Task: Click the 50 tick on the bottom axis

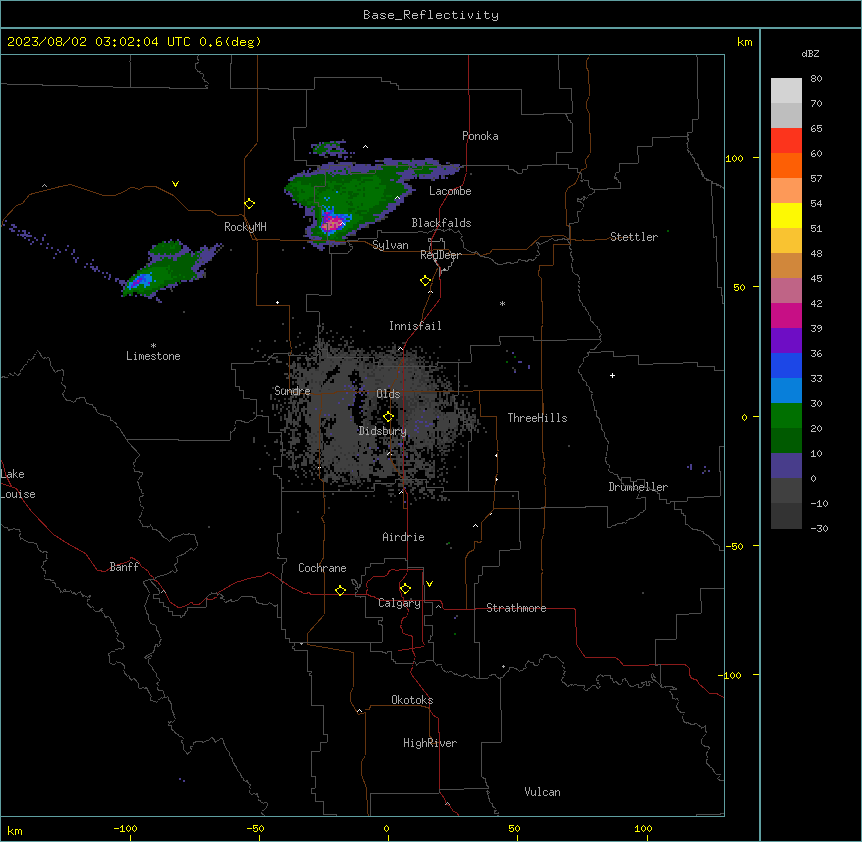Action: pyautogui.click(x=514, y=828)
